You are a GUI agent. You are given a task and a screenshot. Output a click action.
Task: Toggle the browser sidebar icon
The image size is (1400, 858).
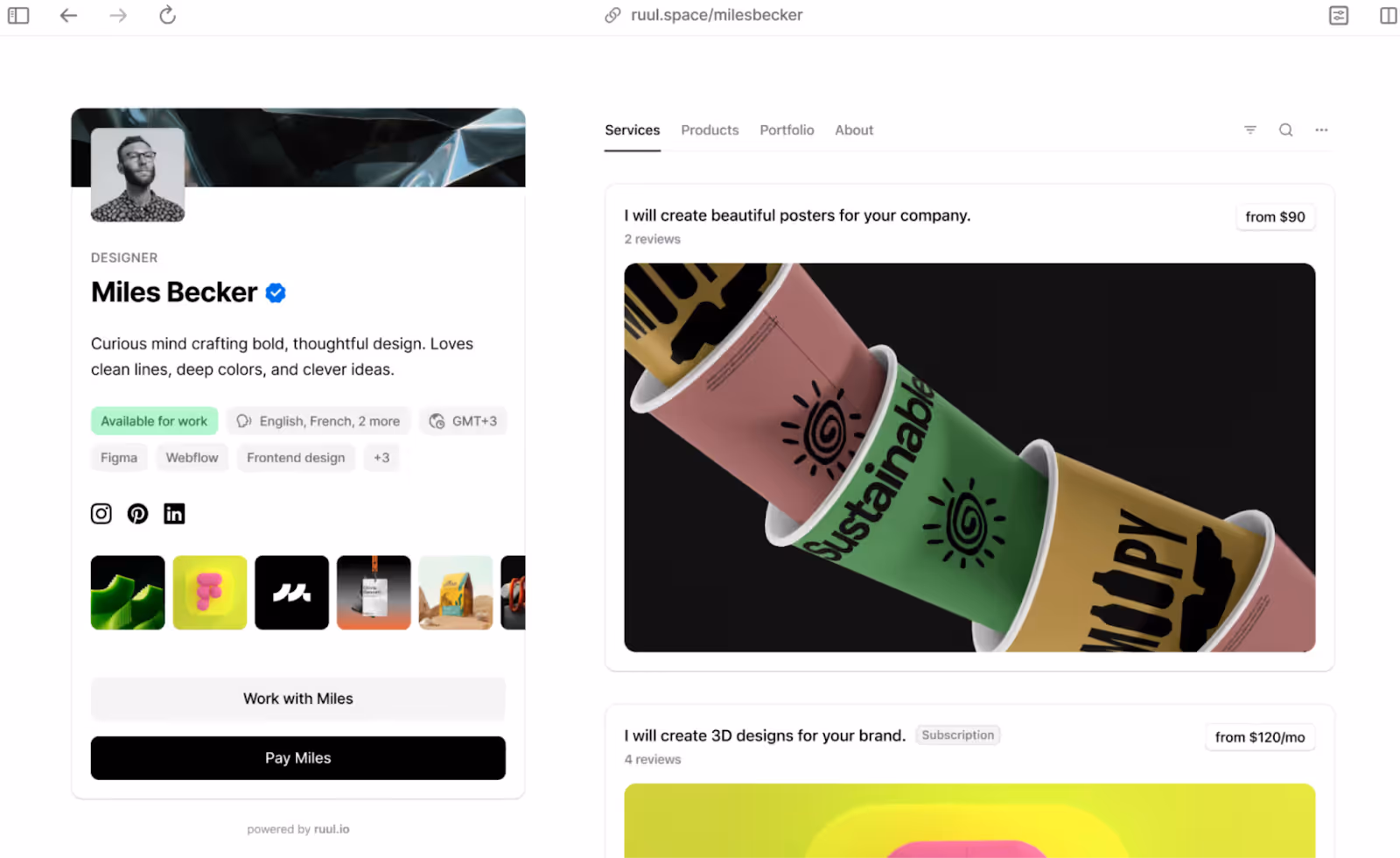[18, 15]
